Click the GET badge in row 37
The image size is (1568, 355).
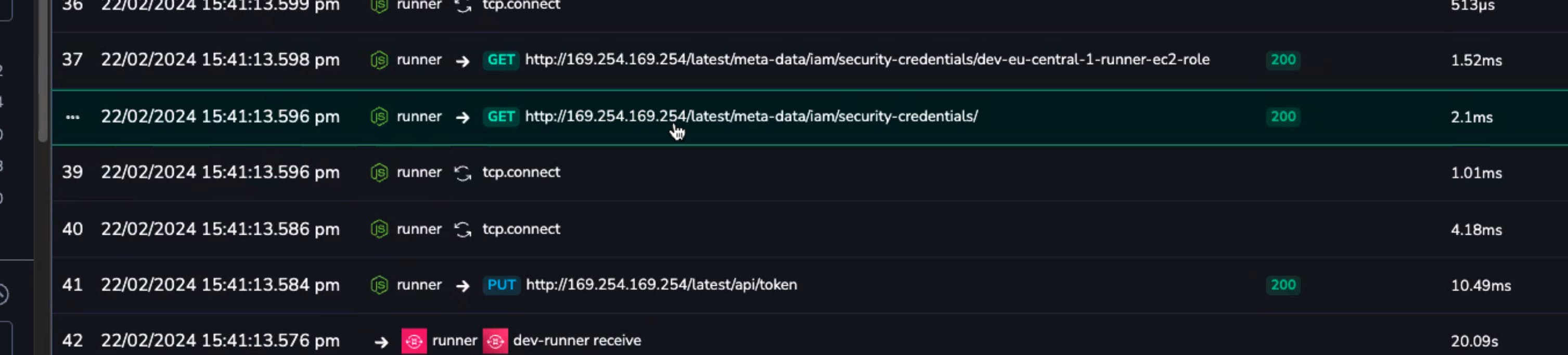[501, 60]
